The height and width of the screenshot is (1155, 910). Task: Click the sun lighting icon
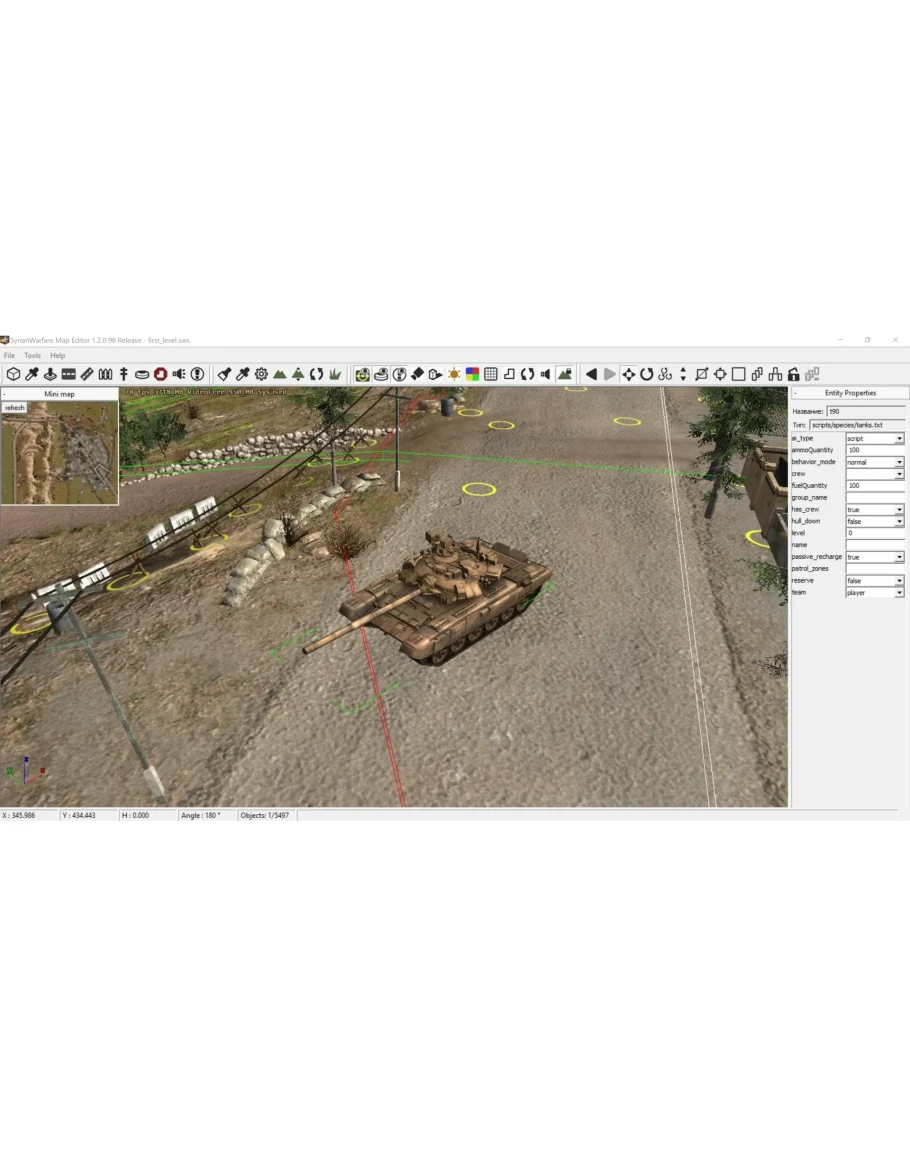point(454,374)
